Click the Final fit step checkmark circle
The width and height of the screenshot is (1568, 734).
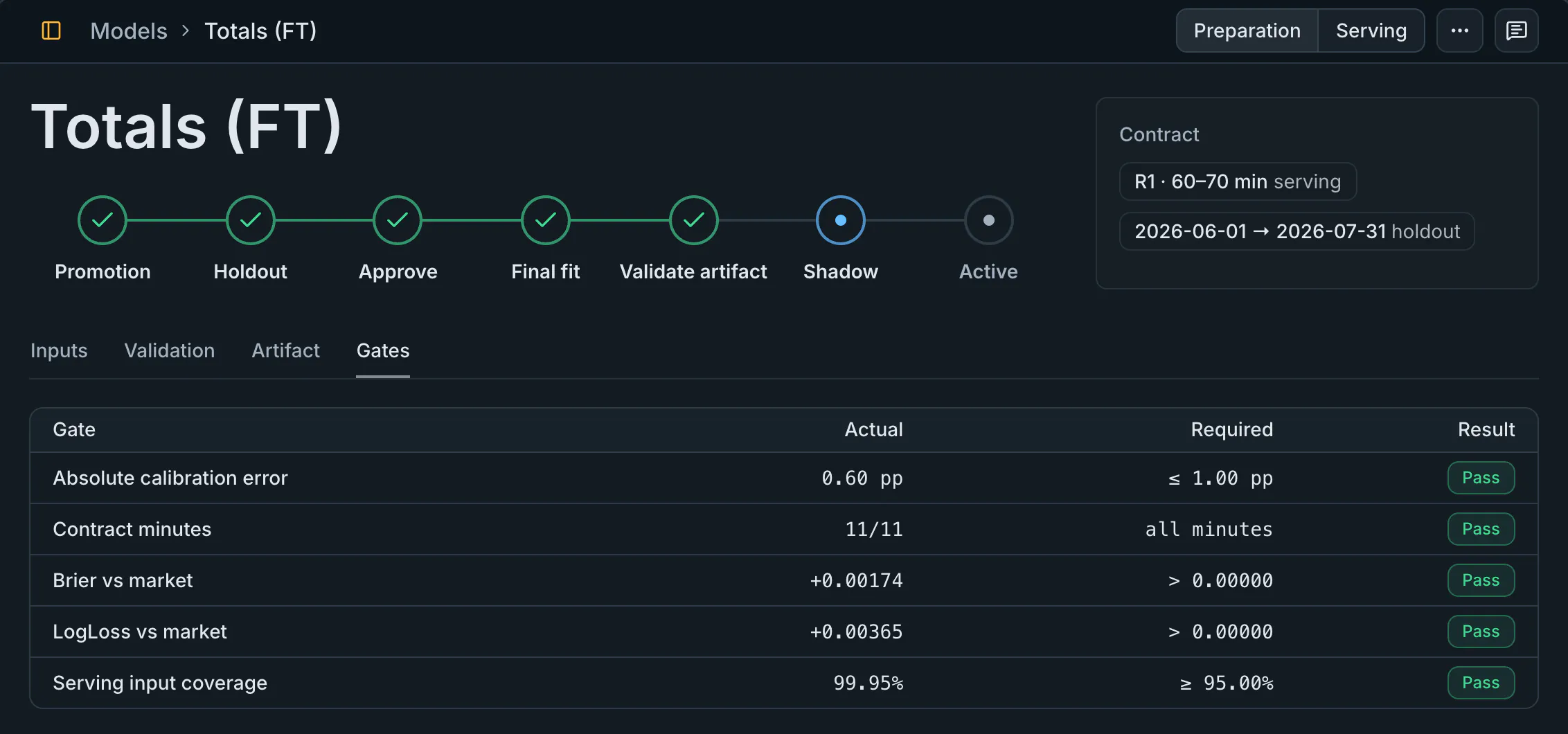[x=546, y=220]
